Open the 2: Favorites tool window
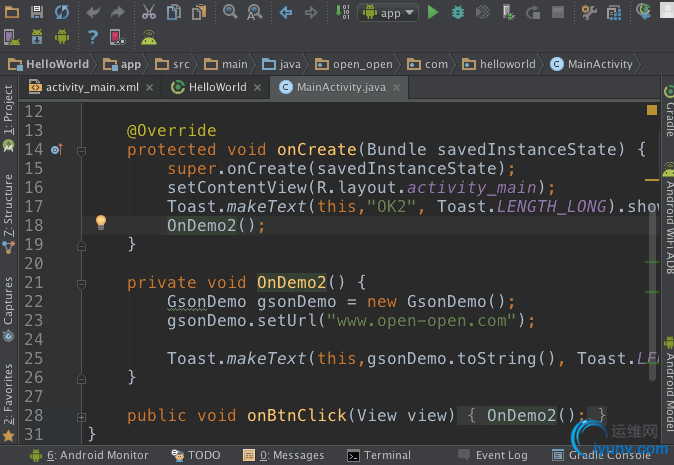This screenshot has height=465, width=674. point(8,402)
